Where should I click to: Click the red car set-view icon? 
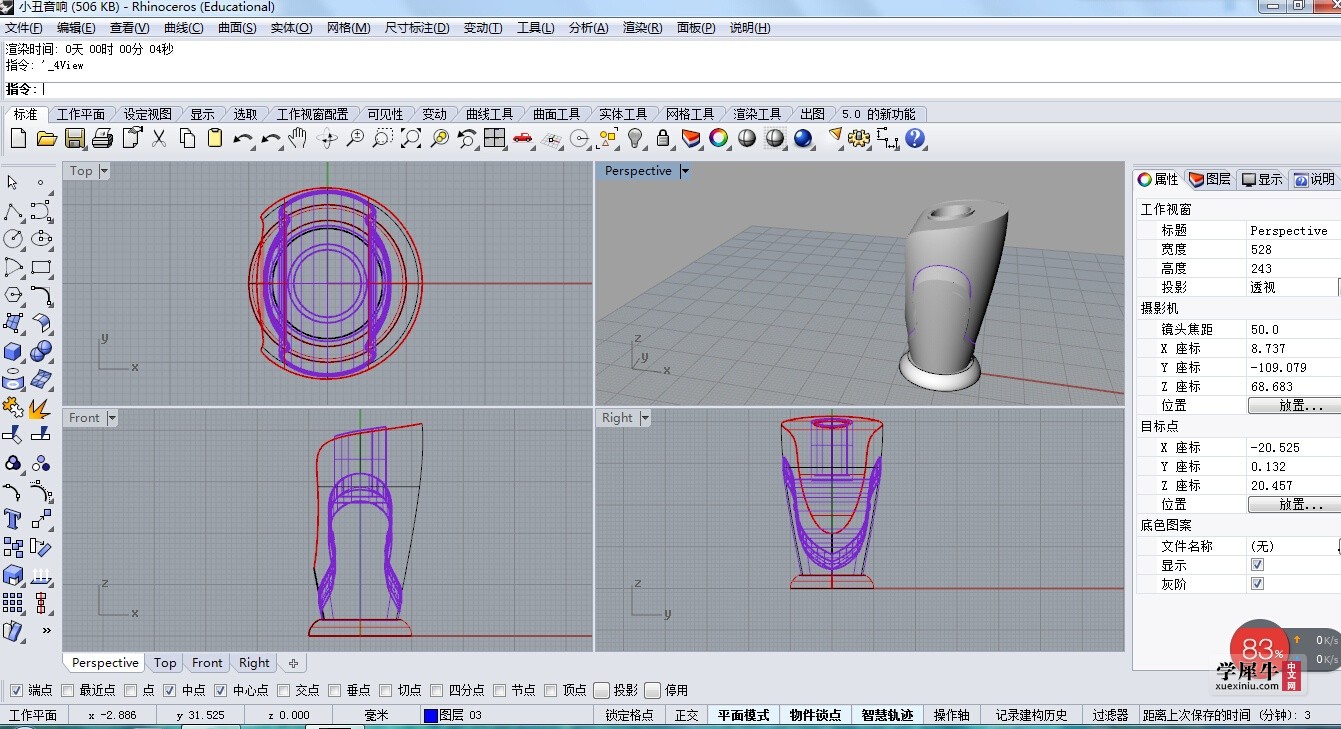[522, 139]
